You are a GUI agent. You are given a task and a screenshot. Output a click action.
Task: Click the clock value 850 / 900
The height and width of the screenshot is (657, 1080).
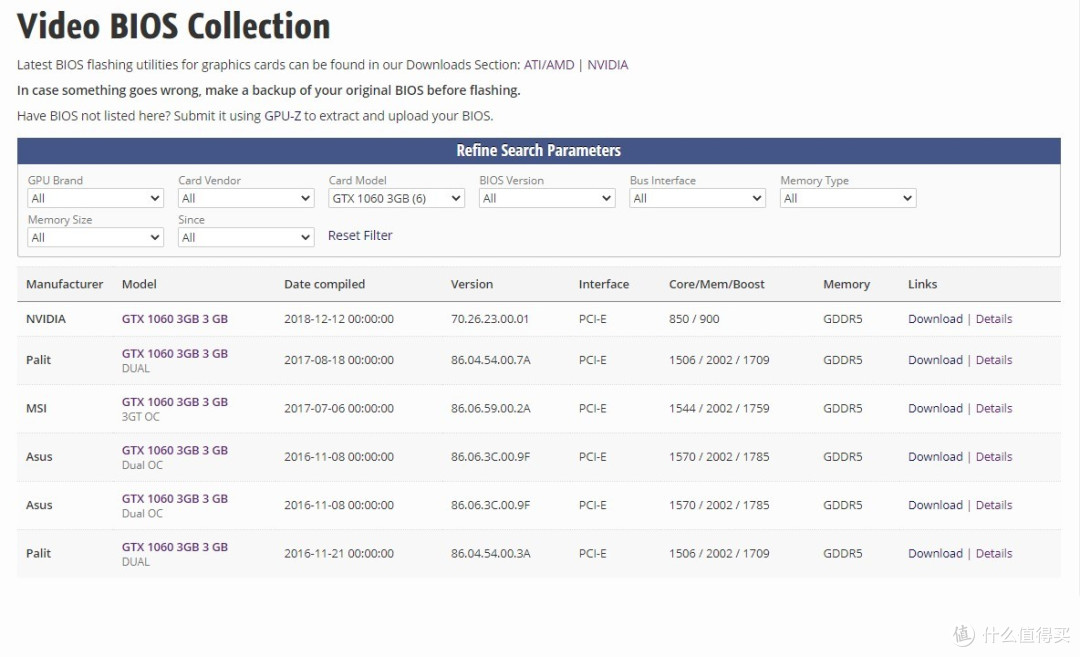pyautogui.click(x=694, y=319)
